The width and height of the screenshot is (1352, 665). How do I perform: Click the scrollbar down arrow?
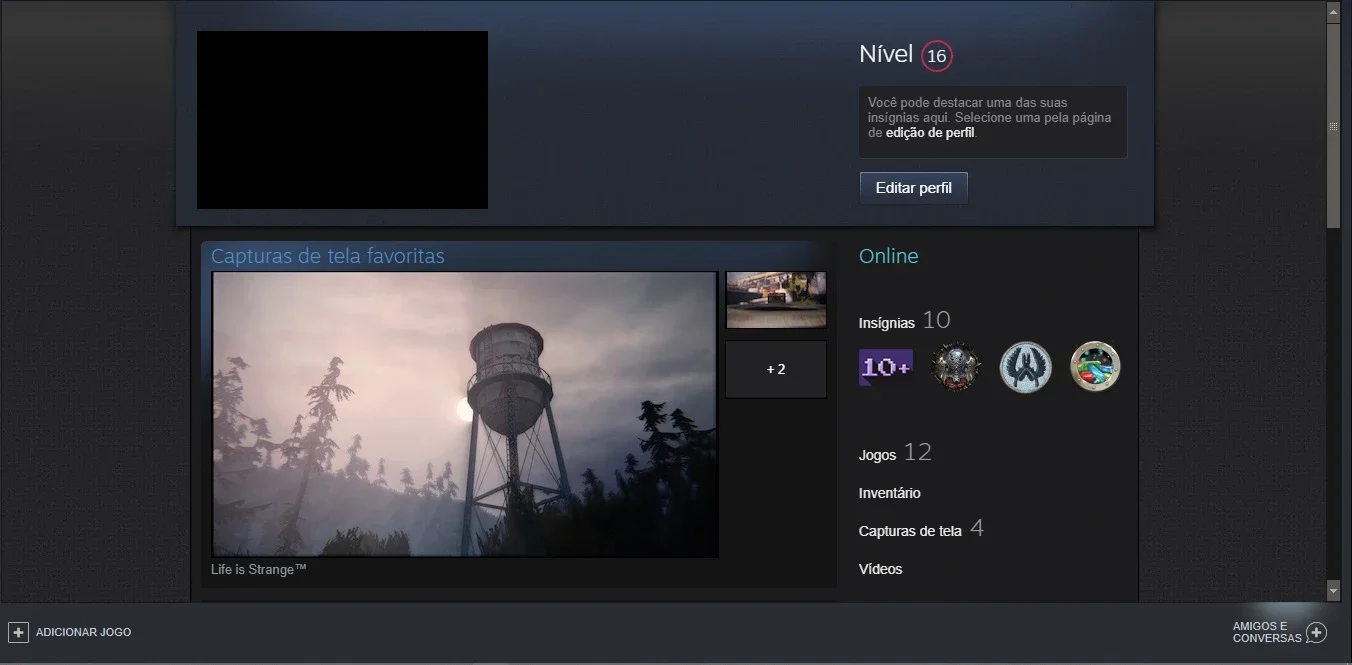click(x=1333, y=591)
